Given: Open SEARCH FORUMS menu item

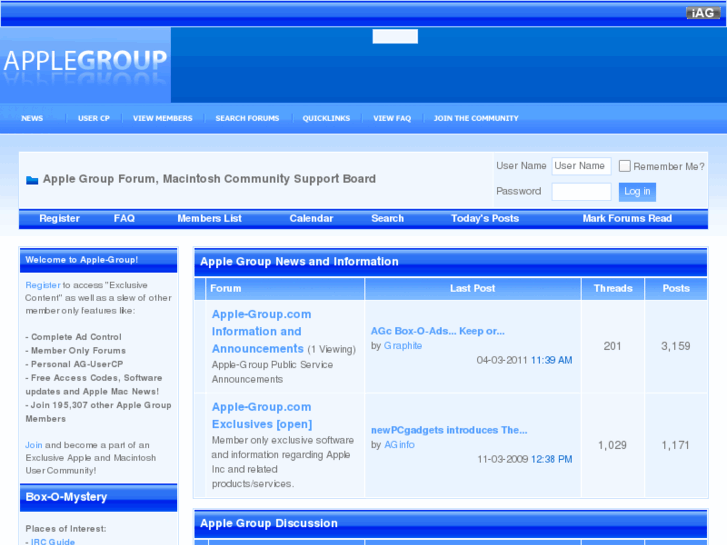Looking at the screenshot, I should coord(247,118).
